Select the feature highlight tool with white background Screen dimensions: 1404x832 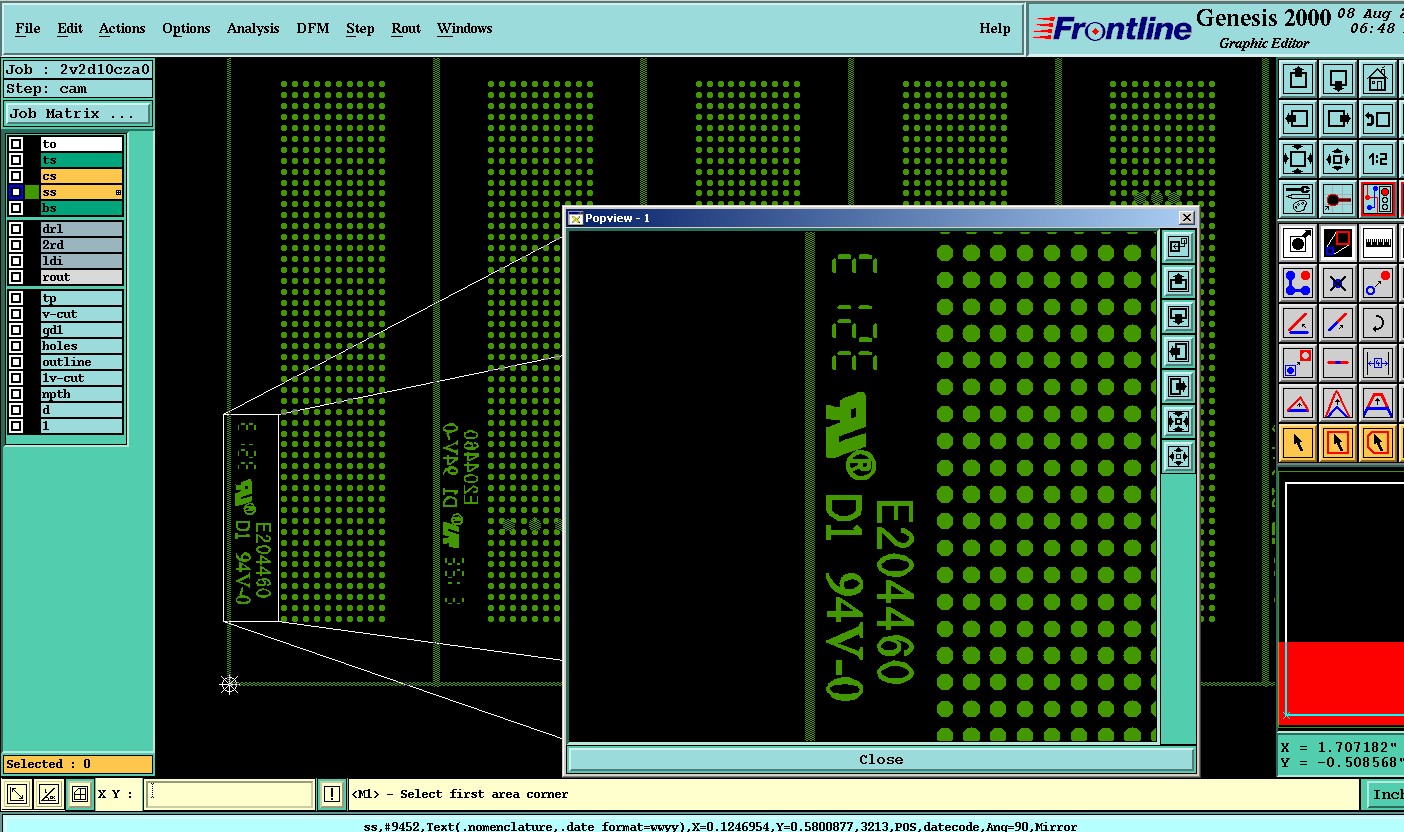click(1298, 242)
